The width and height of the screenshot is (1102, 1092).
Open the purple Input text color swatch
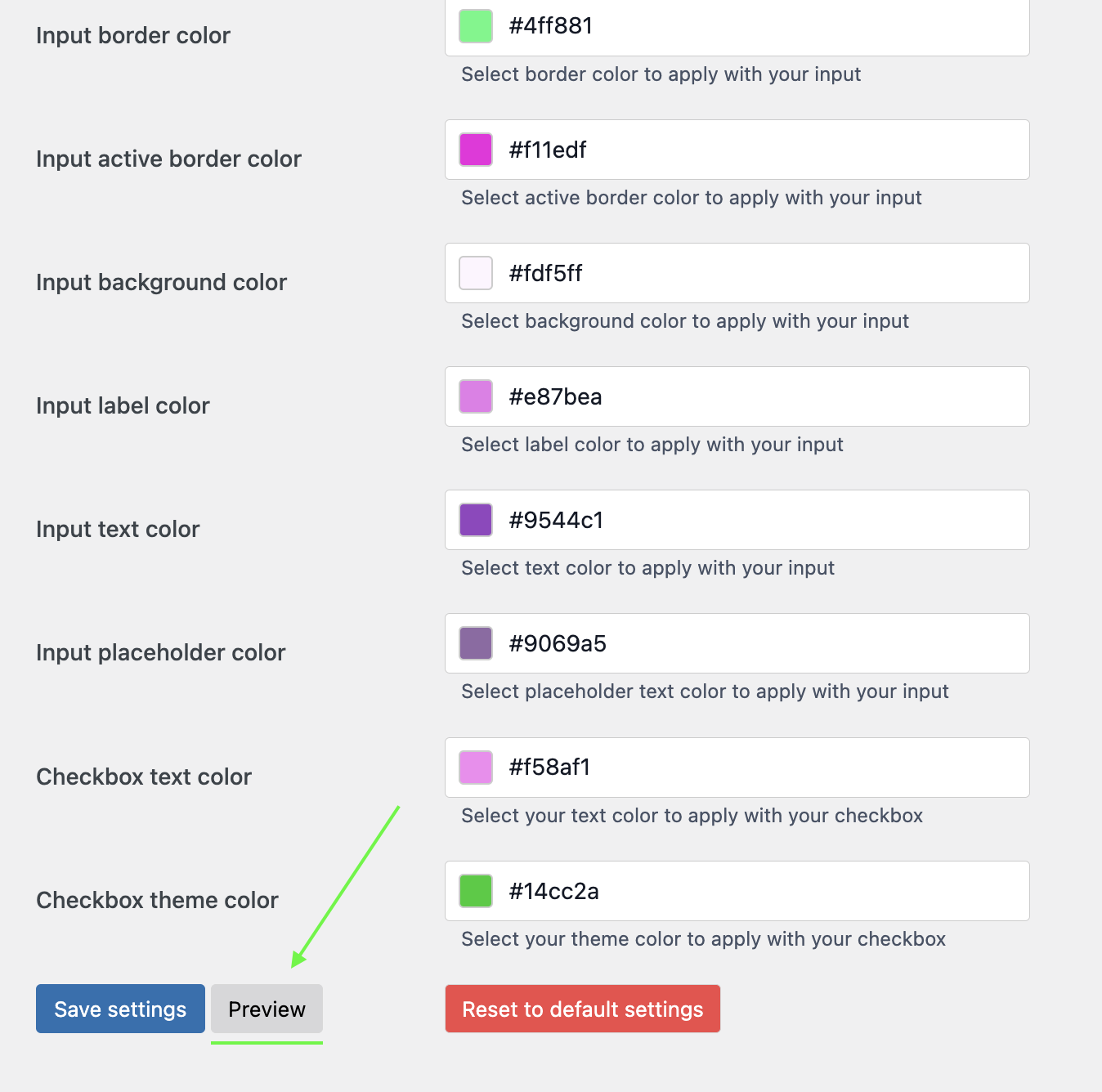click(x=475, y=520)
